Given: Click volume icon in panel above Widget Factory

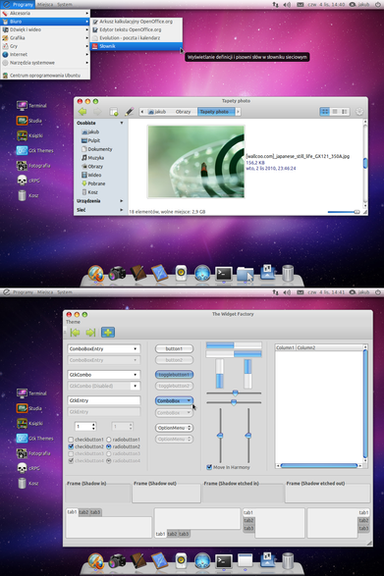Looking at the screenshot, I should coord(287,292).
